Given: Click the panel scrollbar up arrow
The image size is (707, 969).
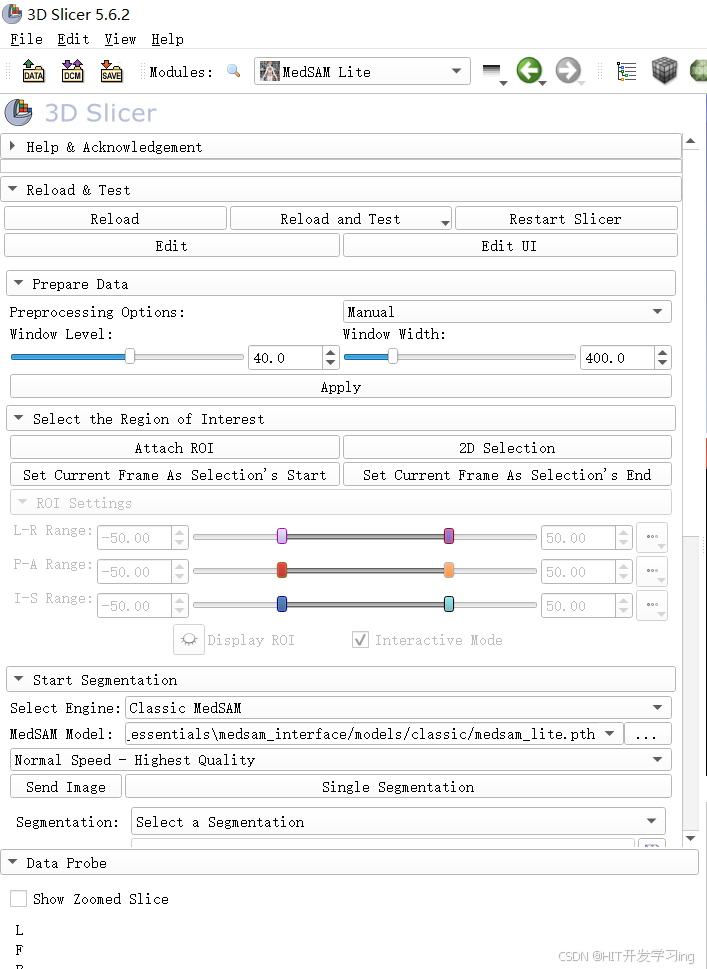Looking at the screenshot, I should [691, 142].
